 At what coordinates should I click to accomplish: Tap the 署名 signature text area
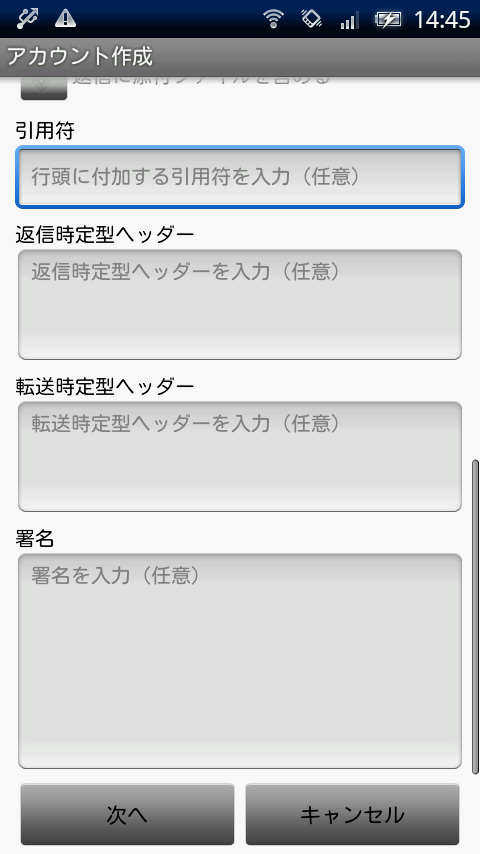pyautogui.click(x=240, y=661)
